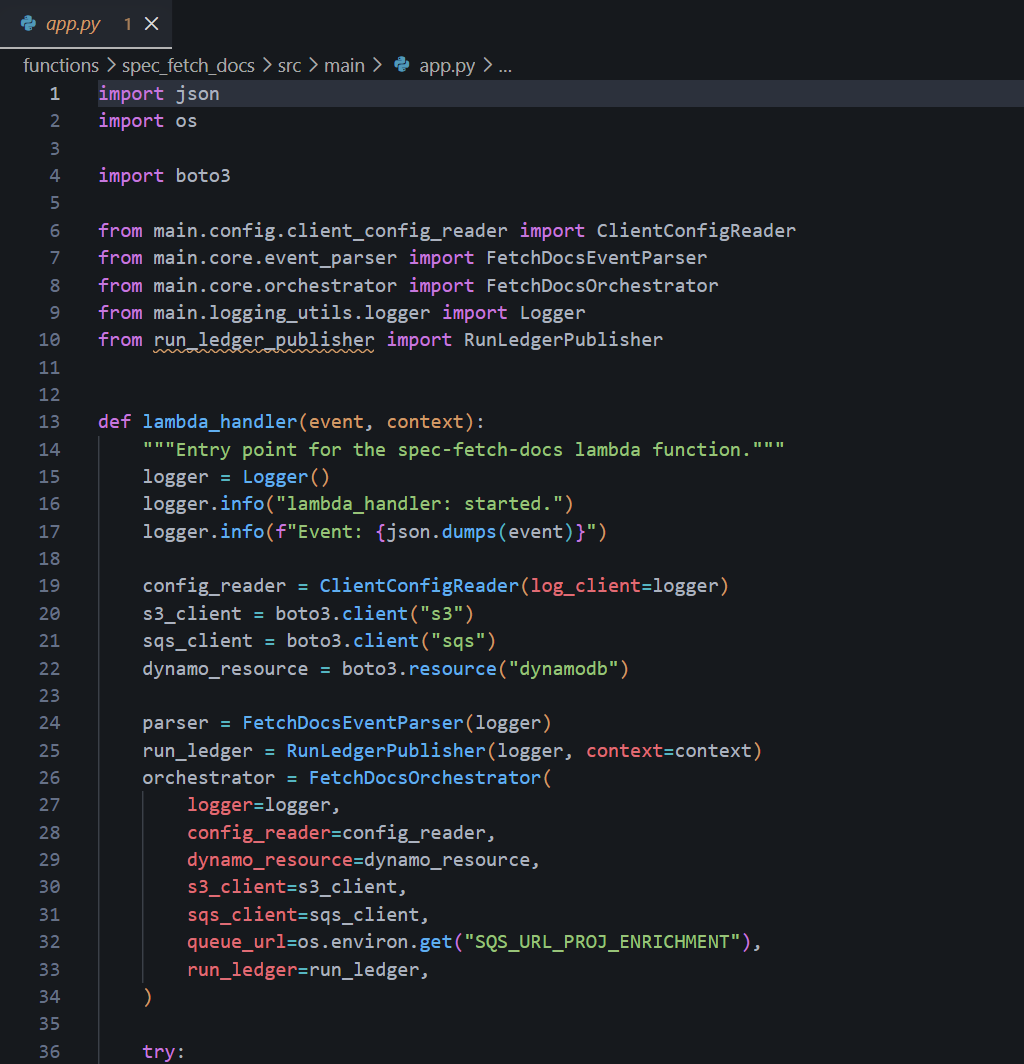The image size is (1024, 1064).
Task: Click 'dumps' in json.dumps on line 17
Action: [x=469, y=532]
